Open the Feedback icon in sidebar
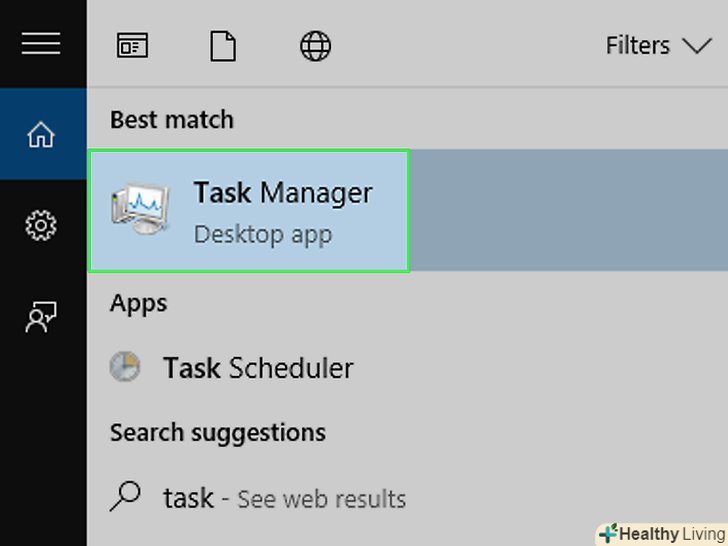This screenshot has width=728, height=546. (x=41, y=317)
